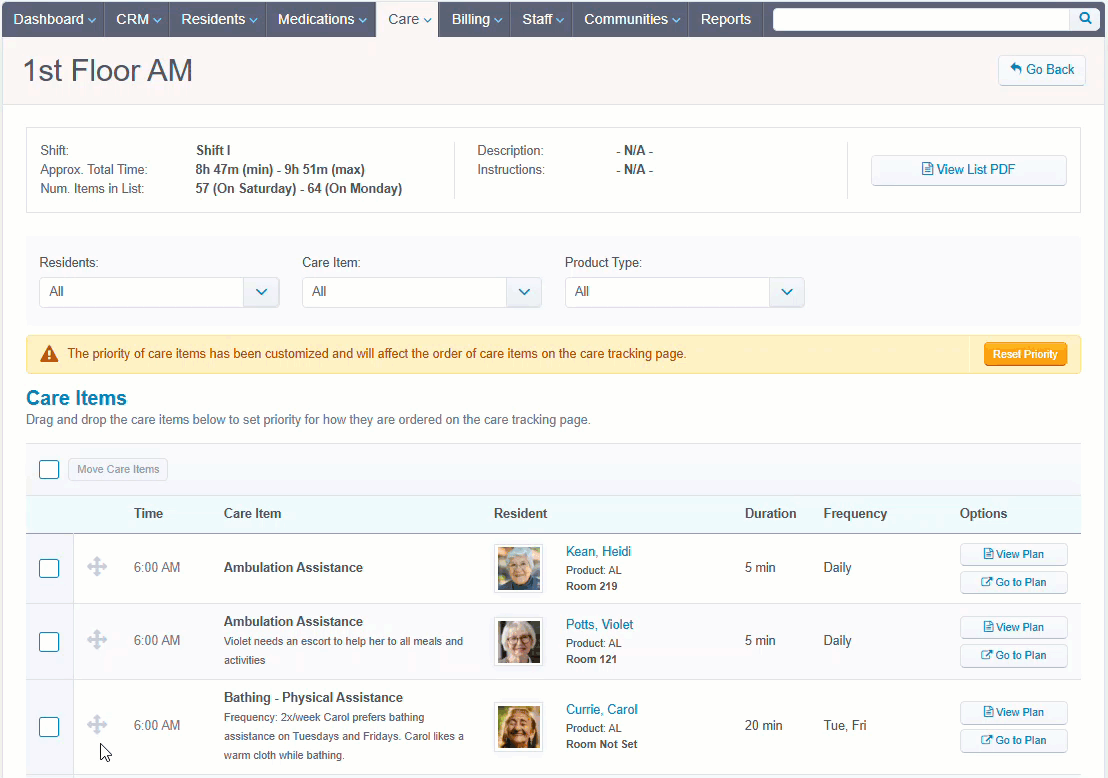Open View List PDF
The height and width of the screenshot is (778, 1108).
coord(968,170)
